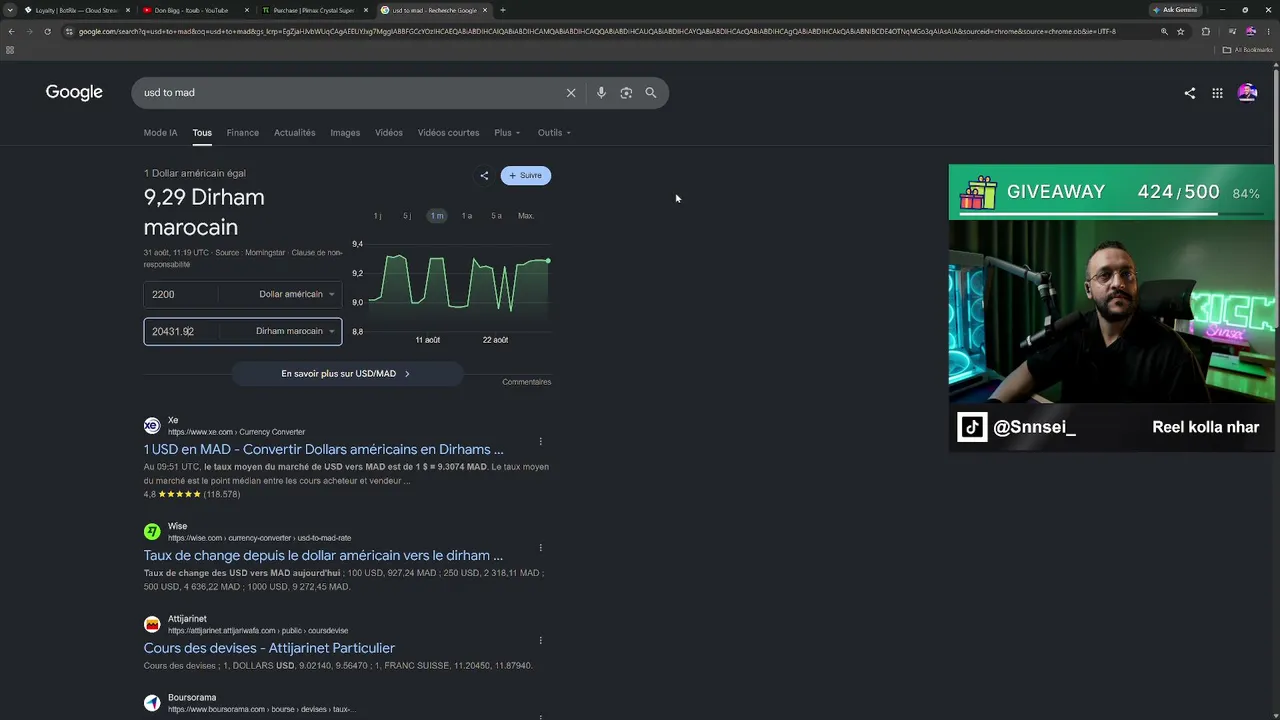Open the Chrome profile avatar in toolbar
This screenshot has height=720, width=1280.
pos(1250,31)
